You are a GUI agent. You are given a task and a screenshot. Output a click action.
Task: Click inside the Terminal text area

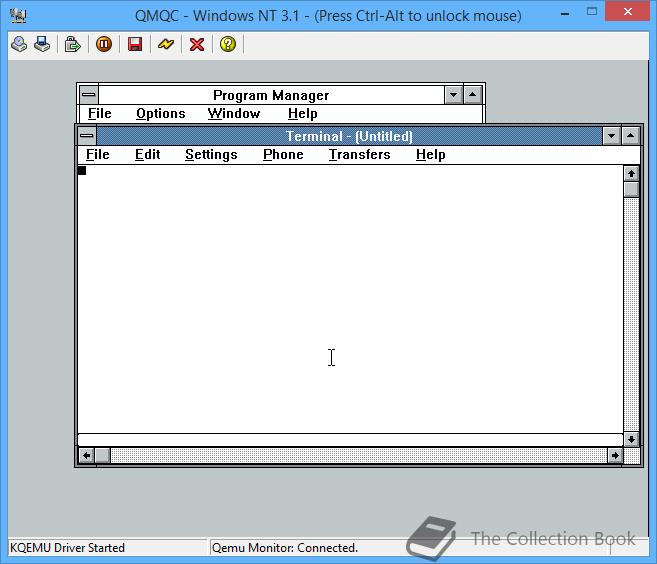pyautogui.click(x=350, y=299)
